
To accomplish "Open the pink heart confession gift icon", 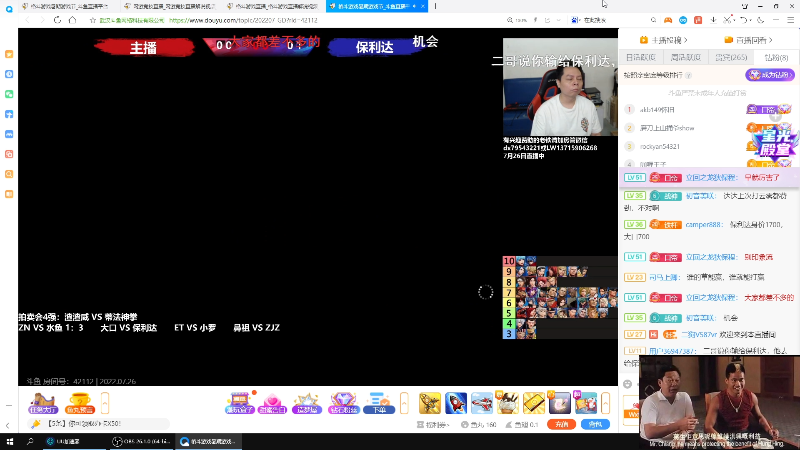I will click(272, 403).
